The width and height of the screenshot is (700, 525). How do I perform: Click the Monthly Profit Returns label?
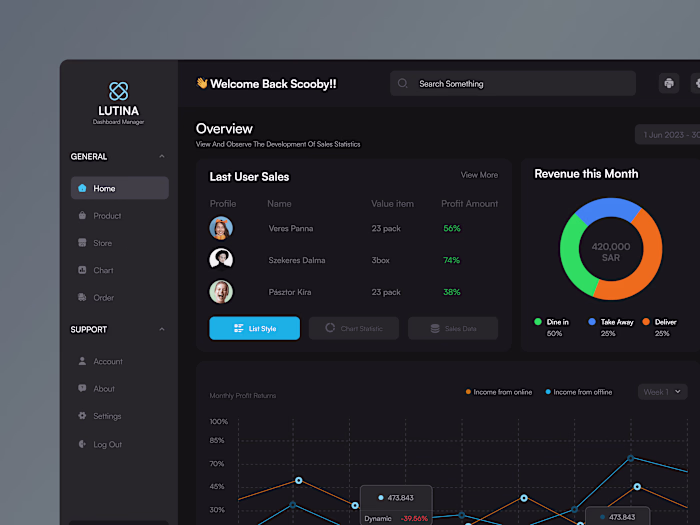pos(243,396)
